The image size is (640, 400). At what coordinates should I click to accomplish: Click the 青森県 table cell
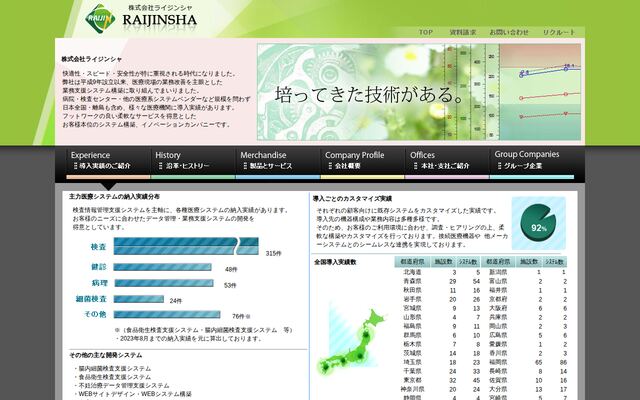[412, 281]
